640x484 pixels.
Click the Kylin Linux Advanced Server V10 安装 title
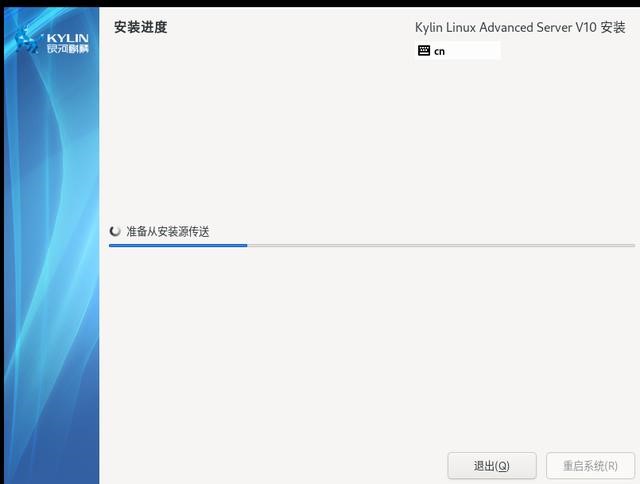click(520, 27)
